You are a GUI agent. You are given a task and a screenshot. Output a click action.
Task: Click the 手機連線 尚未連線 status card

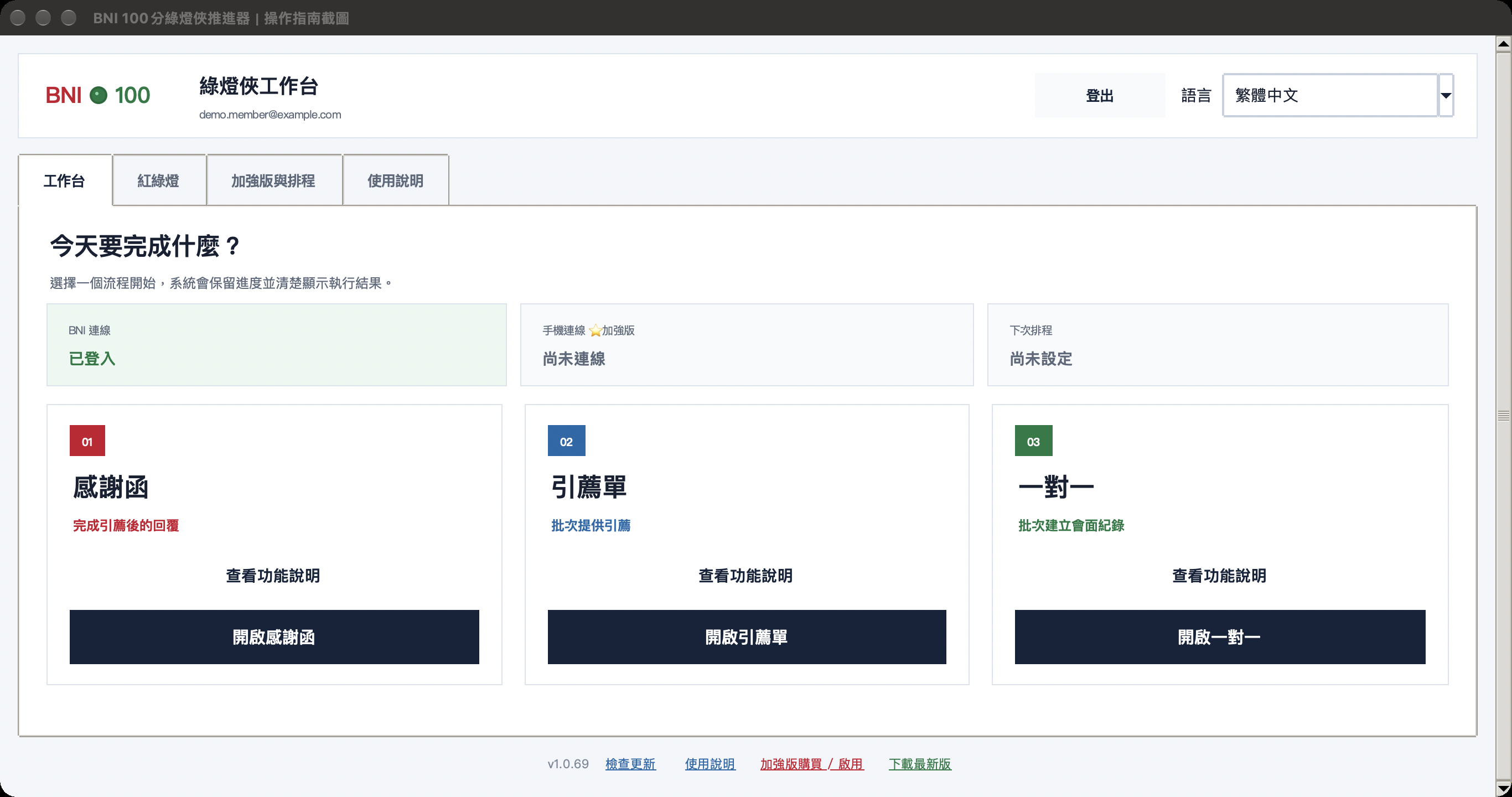[x=747, y=344]
